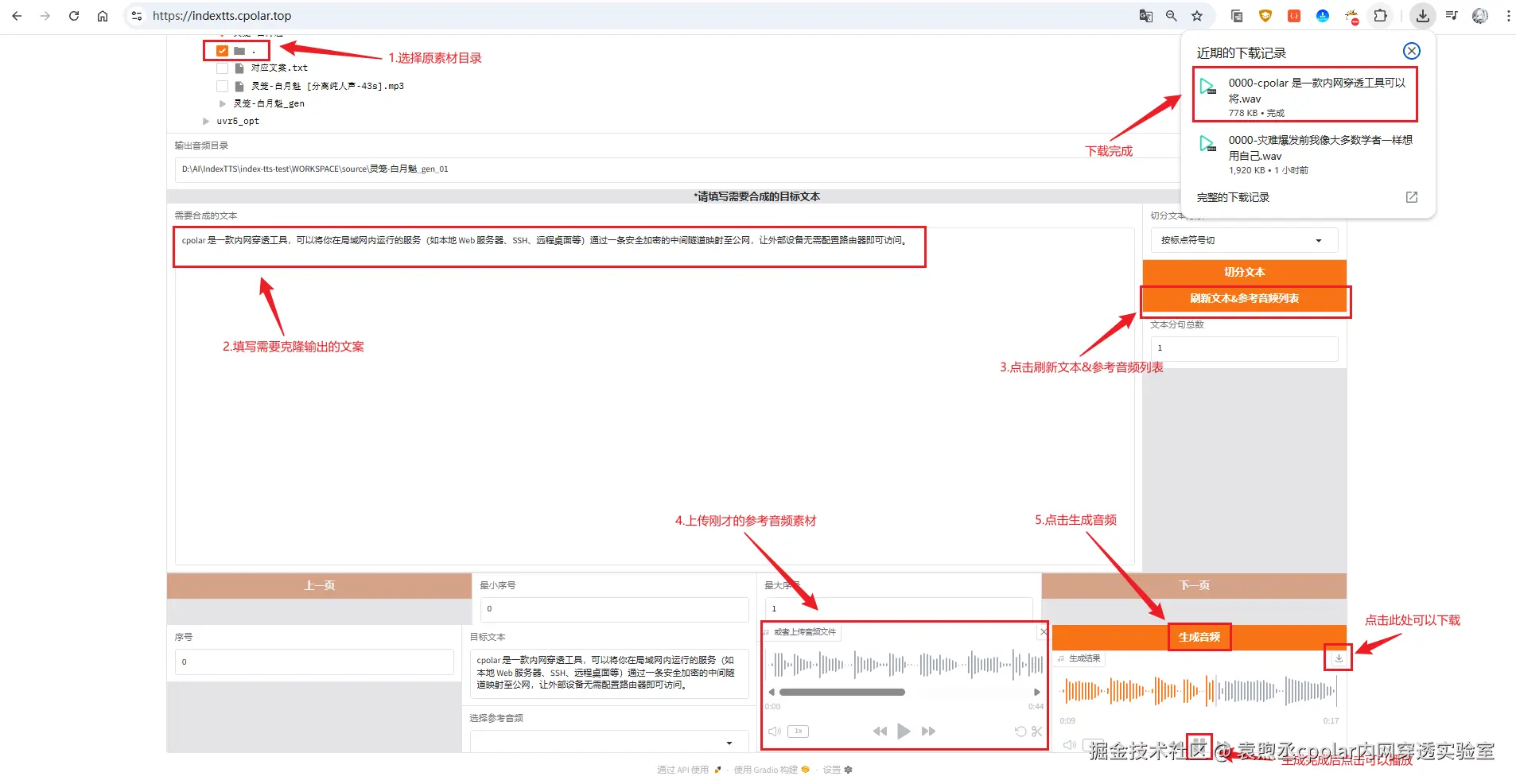This screenshot has width=1516, height=784.
Task: Open the copy-pages extension icon
Action: pyautogui.click(x=1237, y=16)
